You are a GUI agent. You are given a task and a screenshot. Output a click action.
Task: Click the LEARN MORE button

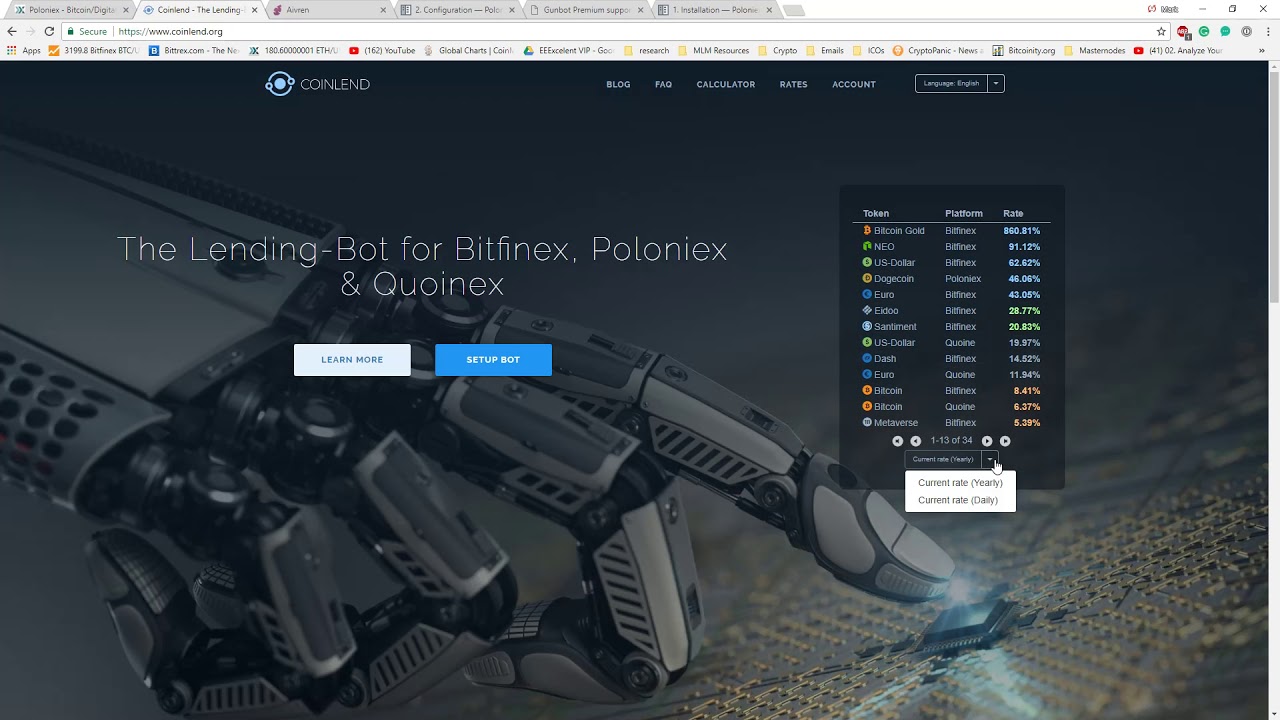(352, 360)
